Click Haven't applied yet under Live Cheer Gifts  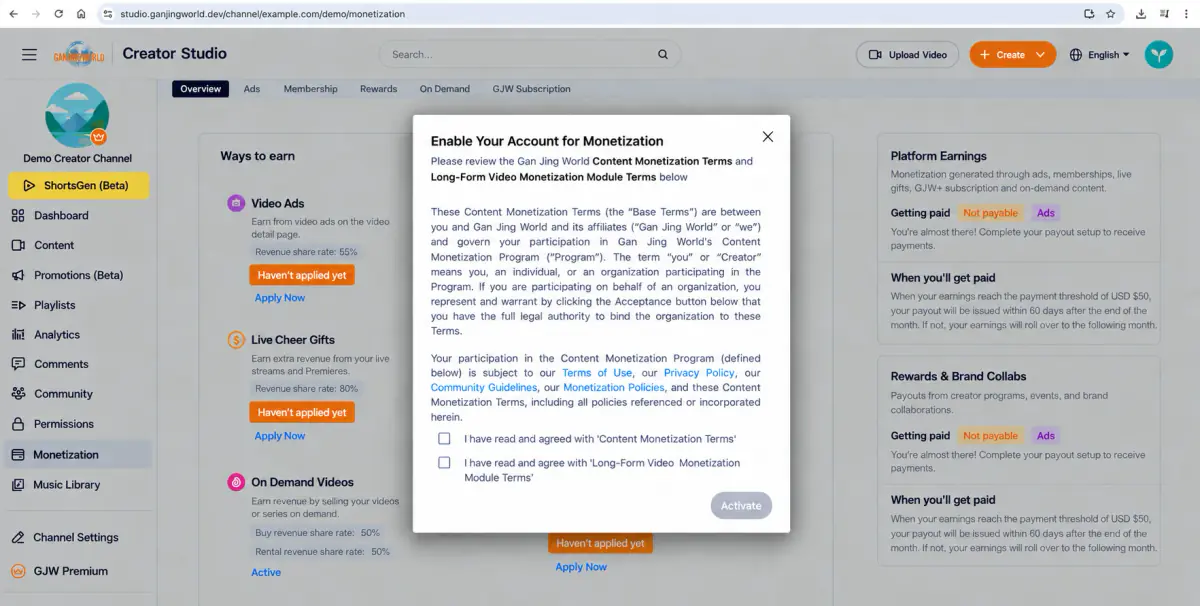302,412
